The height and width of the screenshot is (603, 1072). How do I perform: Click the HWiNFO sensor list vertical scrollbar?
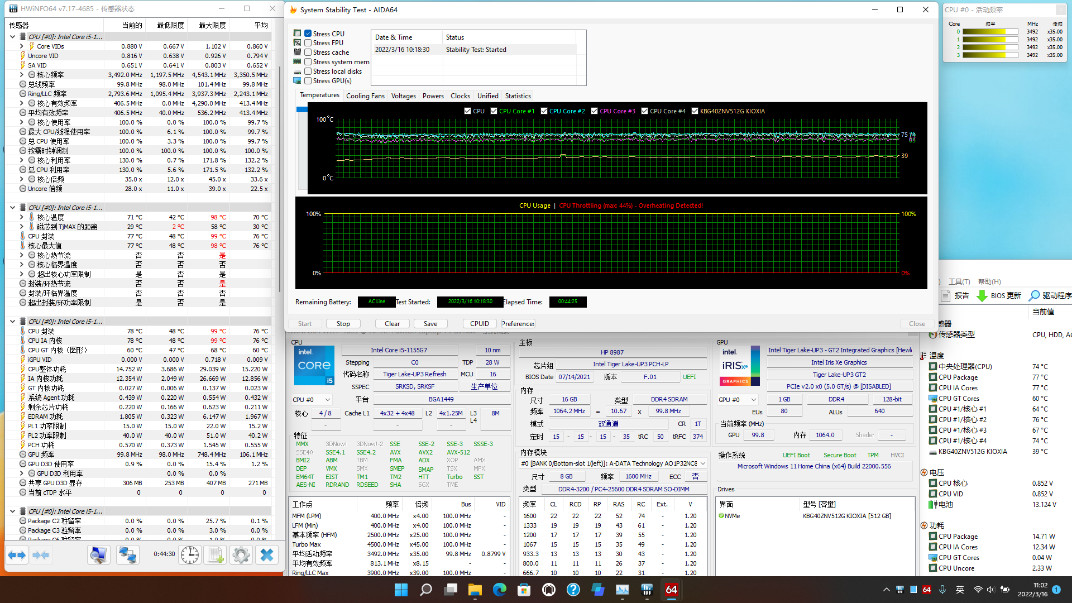coord(279,178)
